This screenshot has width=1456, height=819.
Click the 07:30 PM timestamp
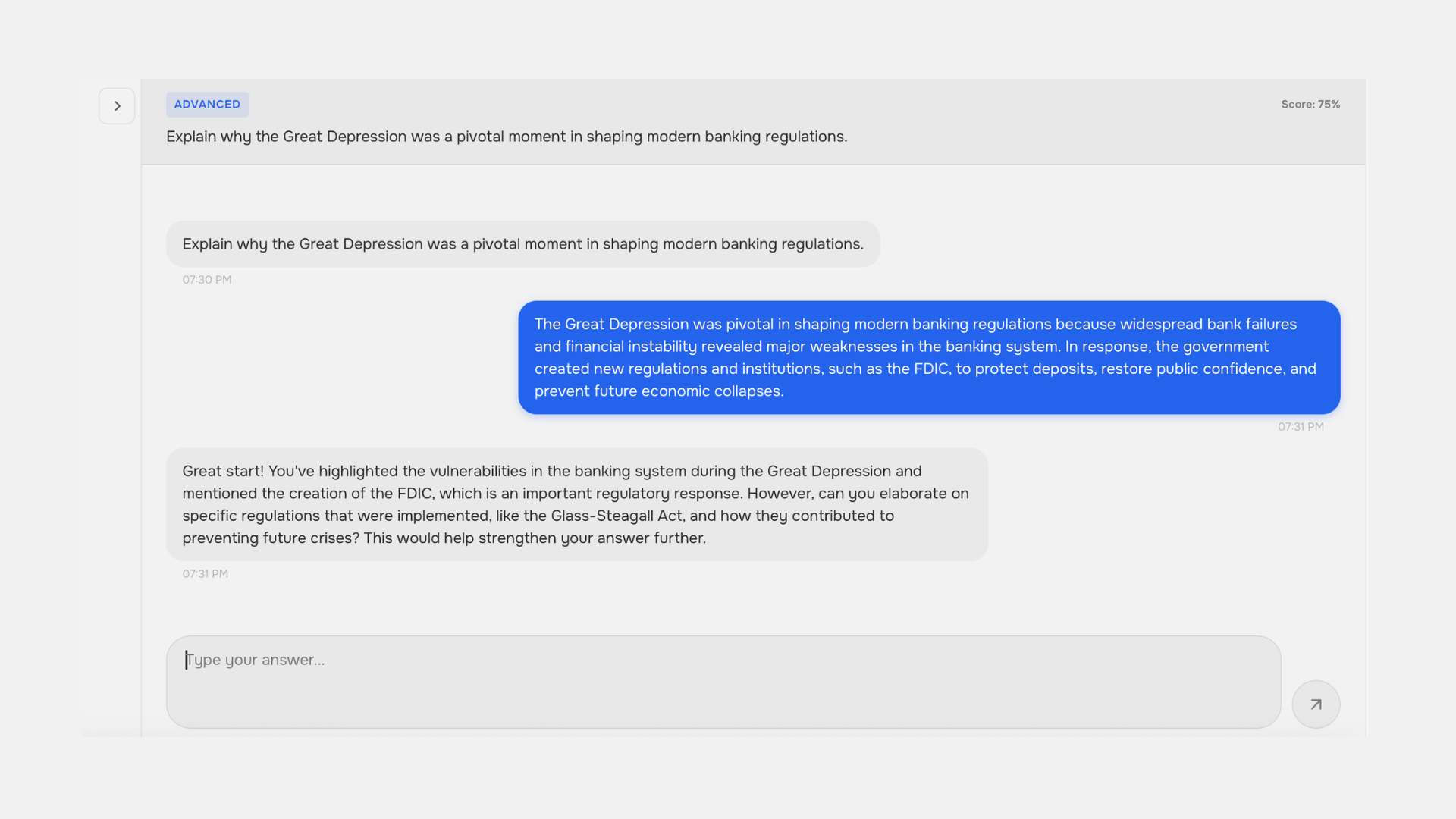tap(207, 280)
